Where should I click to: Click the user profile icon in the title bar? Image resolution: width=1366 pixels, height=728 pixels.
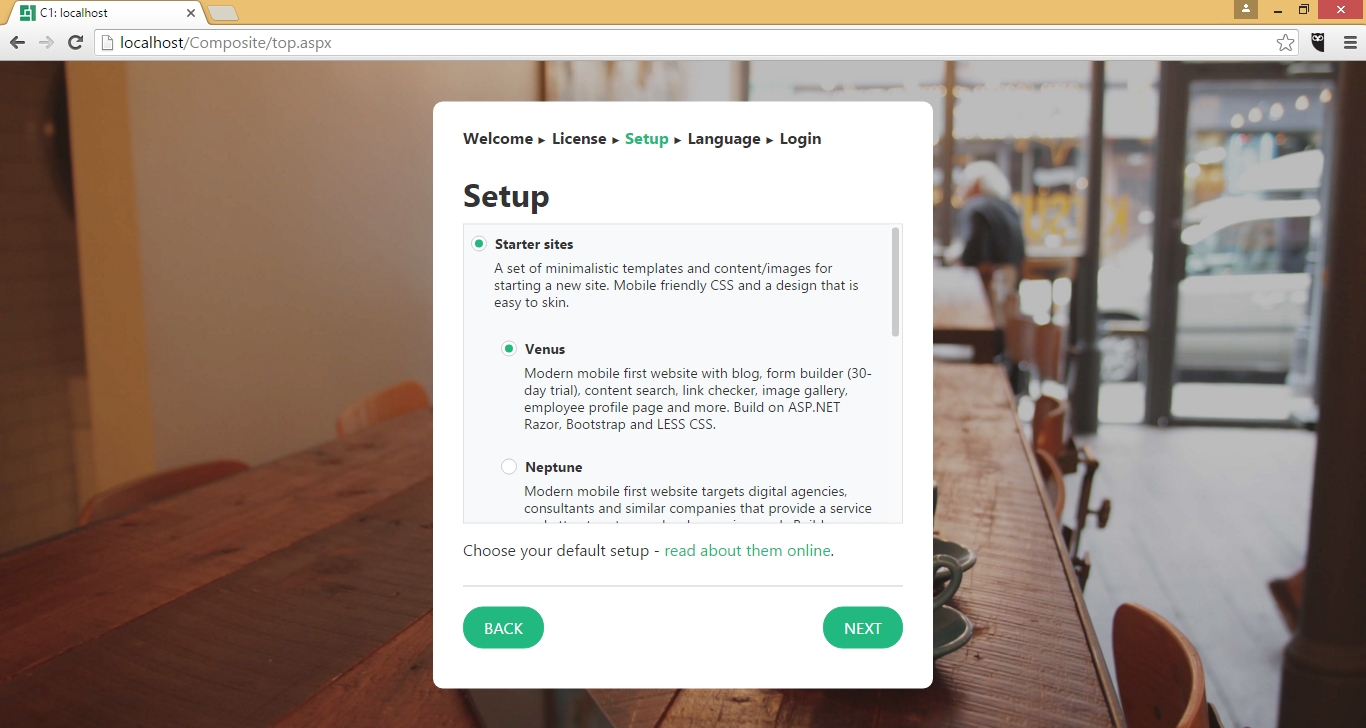[x=1245, y=9]
